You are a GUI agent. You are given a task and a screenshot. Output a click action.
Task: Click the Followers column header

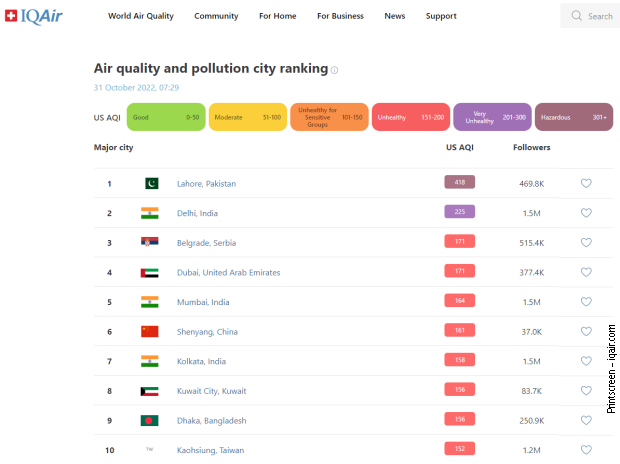(x=531, y=147)
